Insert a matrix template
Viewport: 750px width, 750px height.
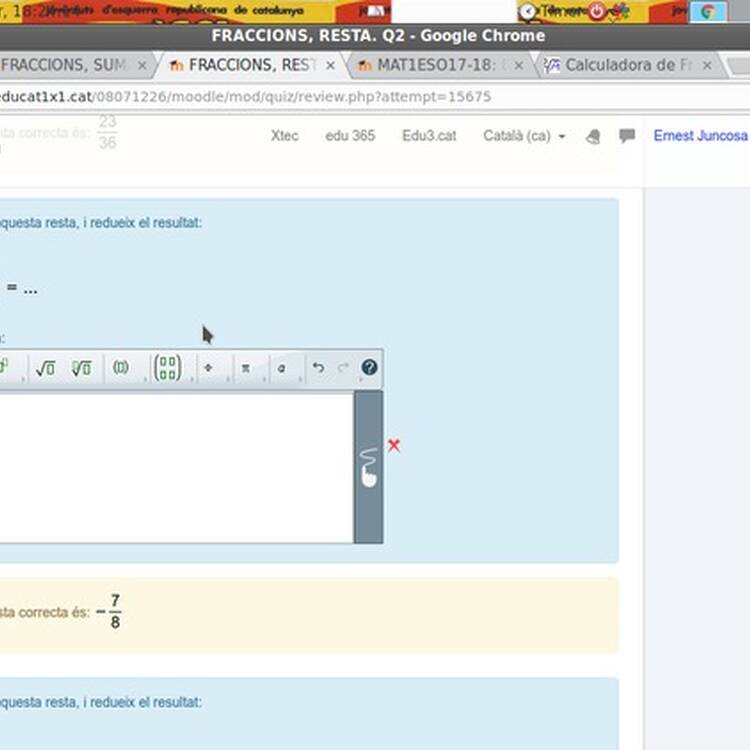(167, 368)
